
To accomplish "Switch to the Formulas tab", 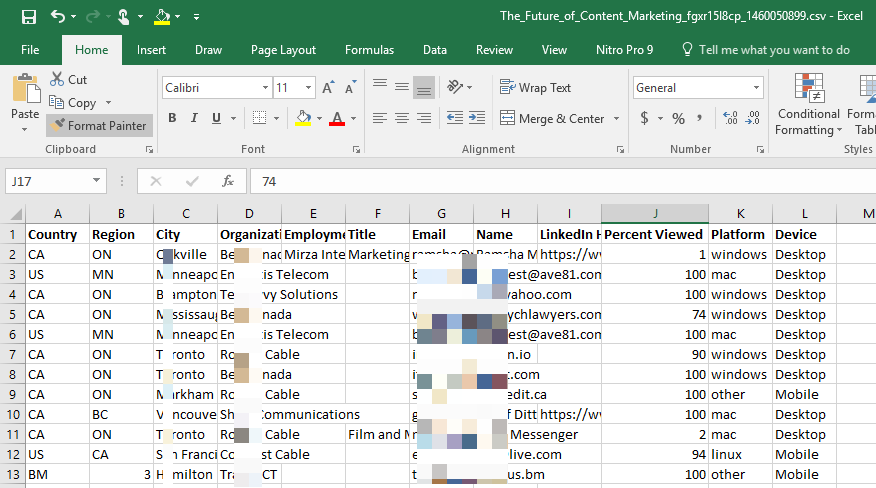I will point(369,50).
